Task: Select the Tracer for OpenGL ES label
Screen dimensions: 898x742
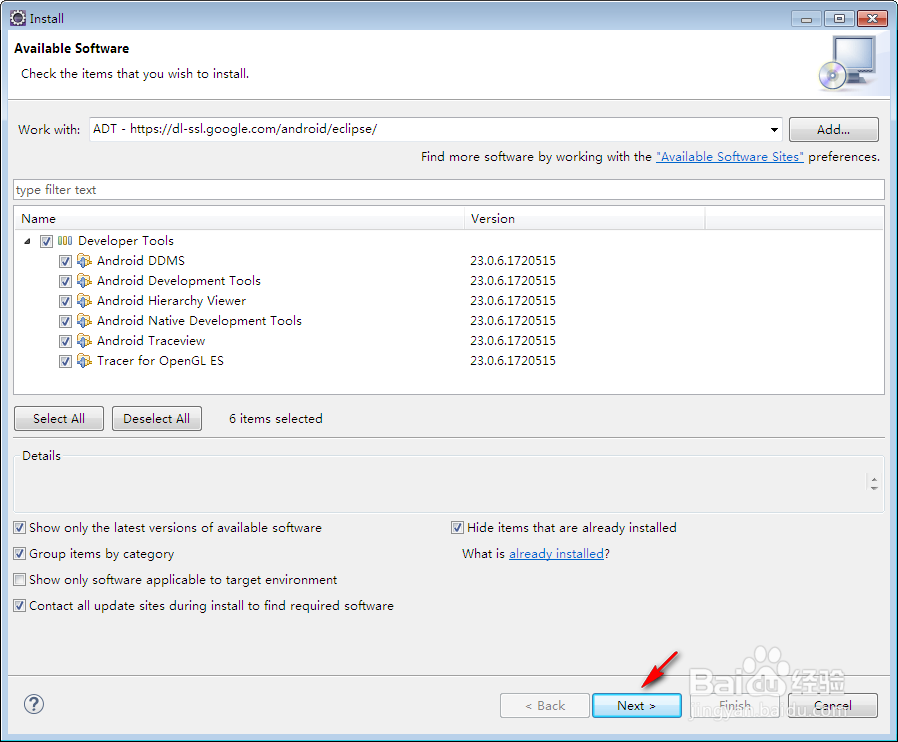Action: click(x=160, y=361)
